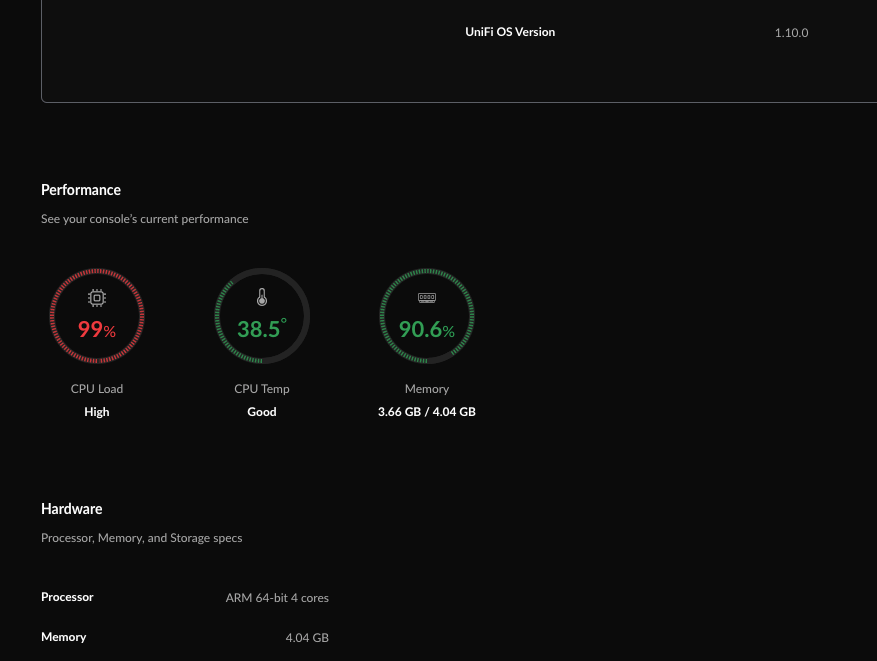Click the CPU chip icon in the load gauge
The height and width of the screenshot is (661, 877).
pyautogui.click(x=97, y=297)
